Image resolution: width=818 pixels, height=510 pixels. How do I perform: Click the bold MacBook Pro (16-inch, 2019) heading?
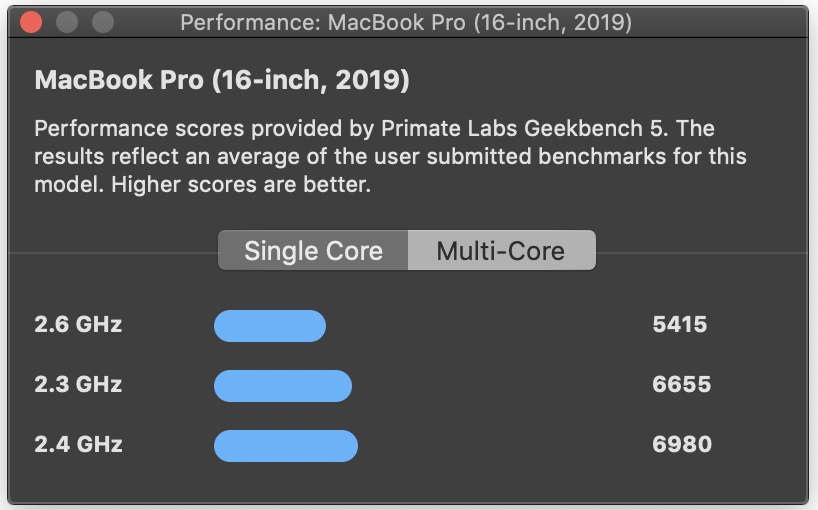click(x=222, y=81)
